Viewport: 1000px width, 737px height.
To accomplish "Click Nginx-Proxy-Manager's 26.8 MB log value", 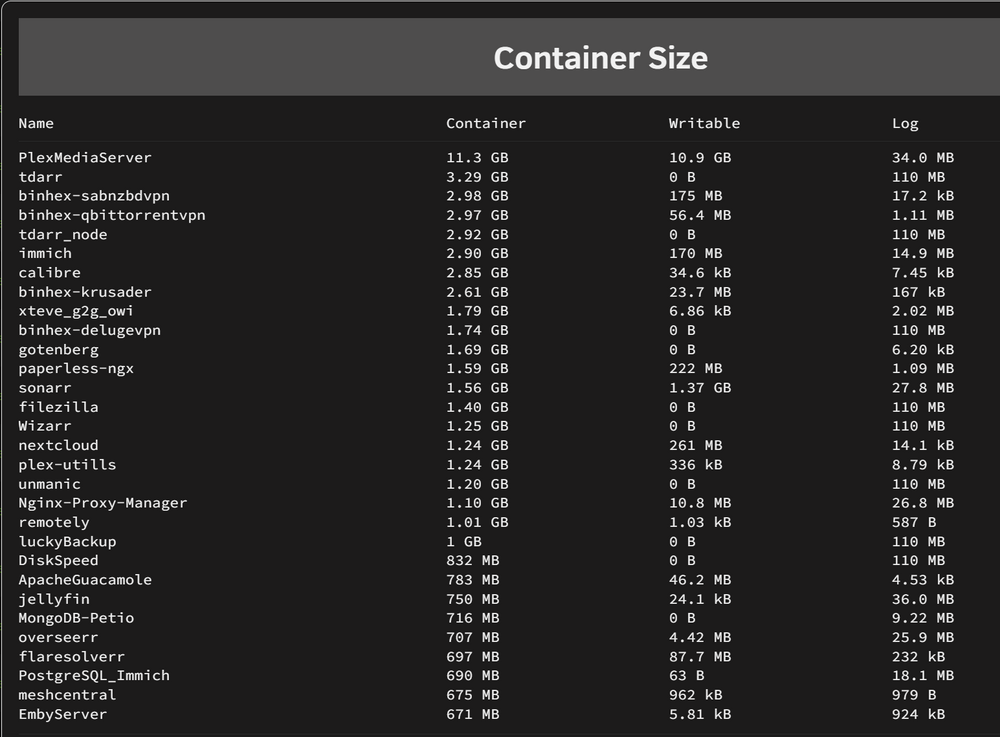I will click(923, 503).
